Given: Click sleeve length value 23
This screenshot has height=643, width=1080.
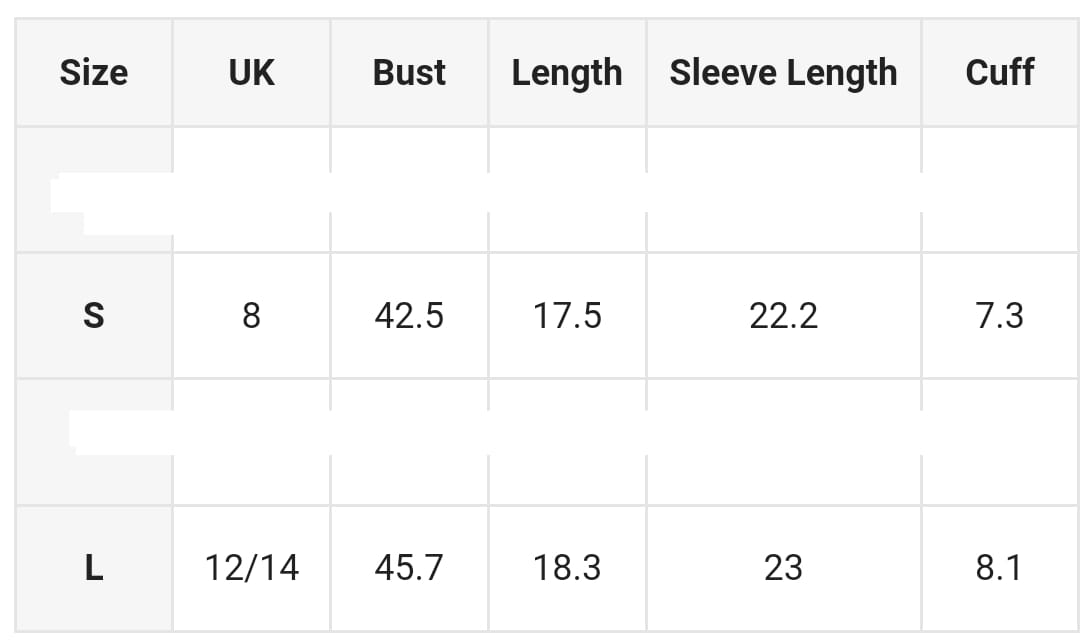Looking at the screenshot, I should pyautogui.click(x=783, y=568).
